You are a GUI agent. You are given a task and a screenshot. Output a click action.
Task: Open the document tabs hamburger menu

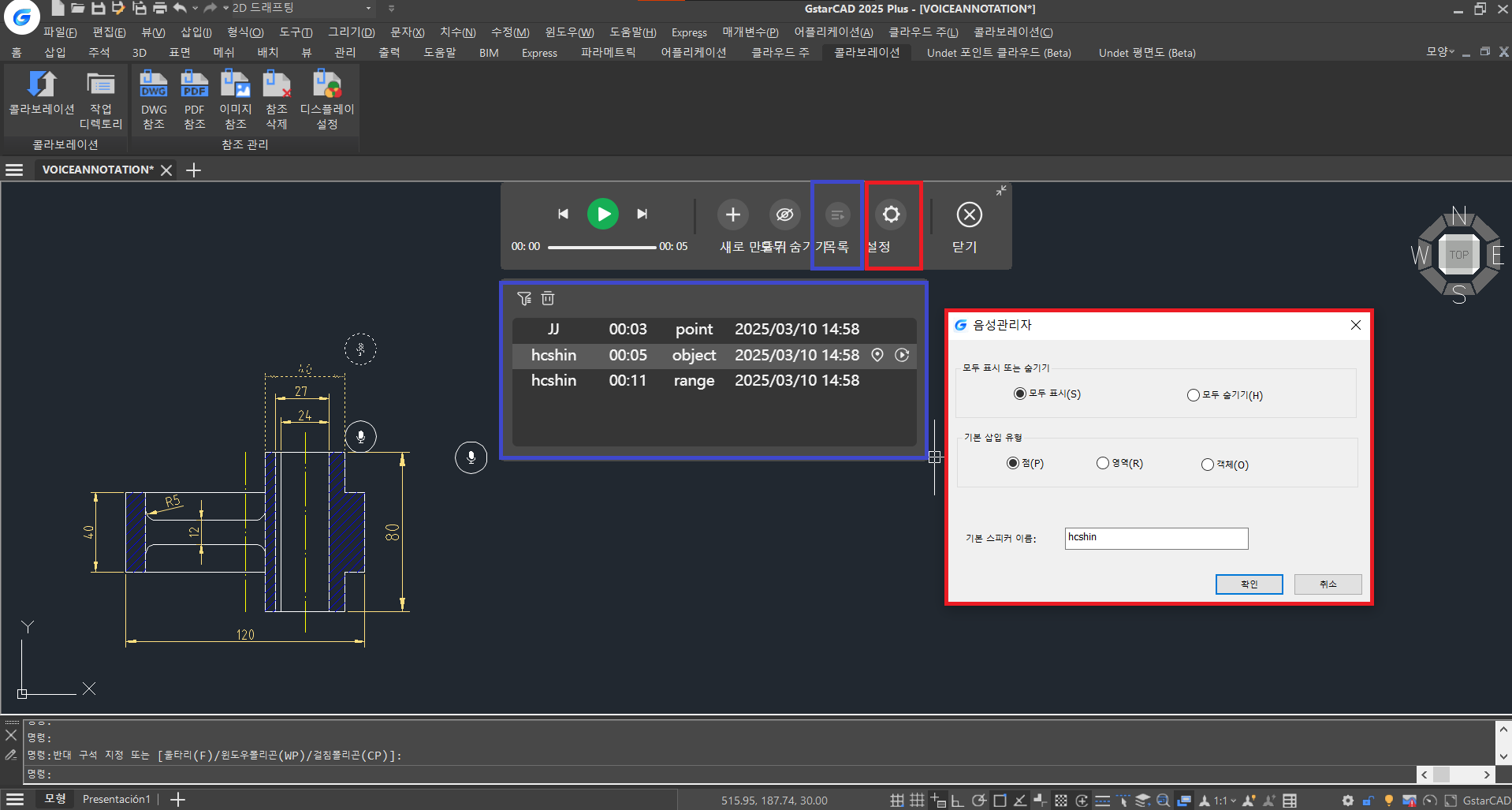pos(14,170)
